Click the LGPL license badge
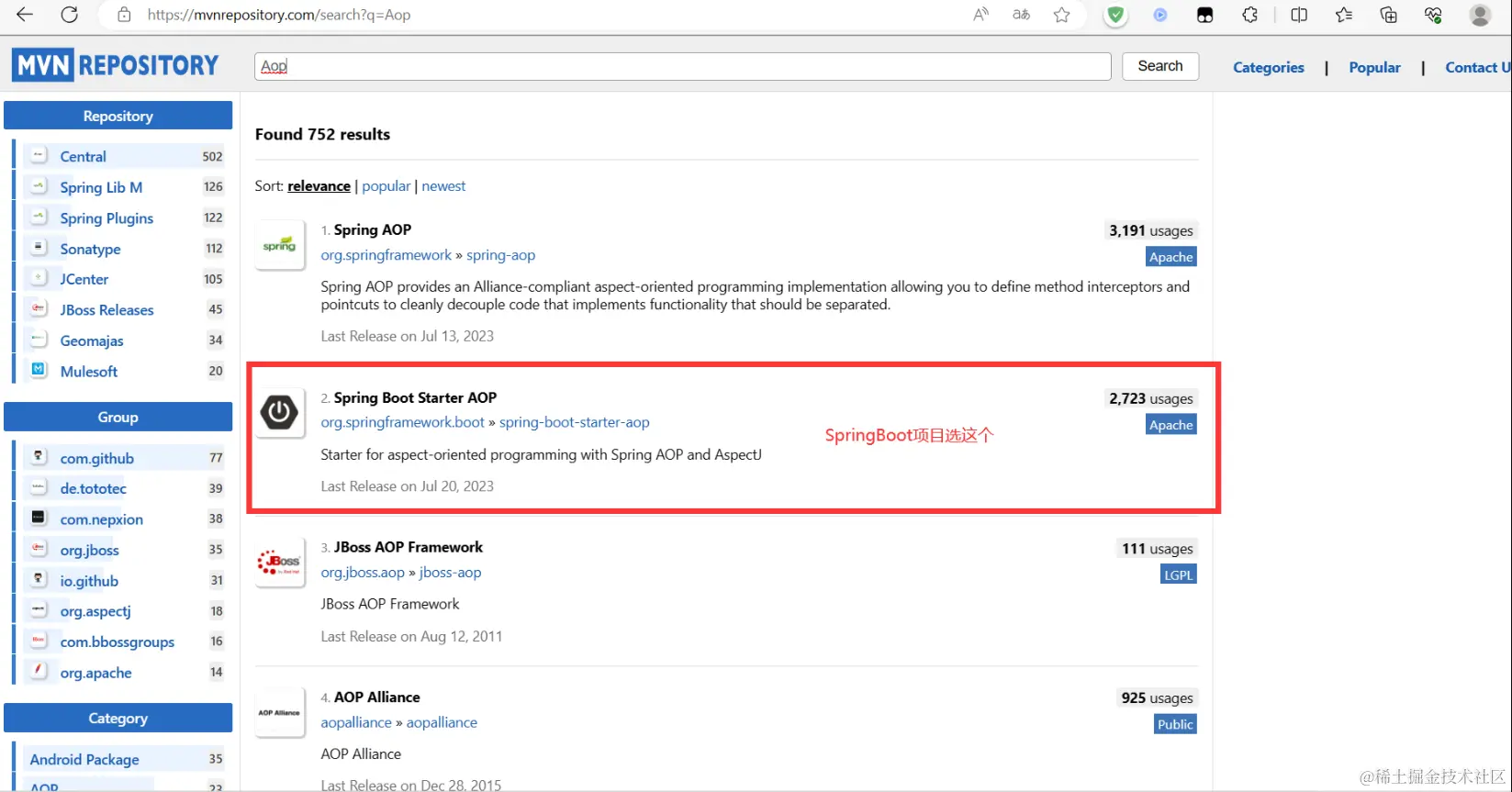Image resolution: width=1512 pixels, height=792 pixels. [x=1178, y=574]
